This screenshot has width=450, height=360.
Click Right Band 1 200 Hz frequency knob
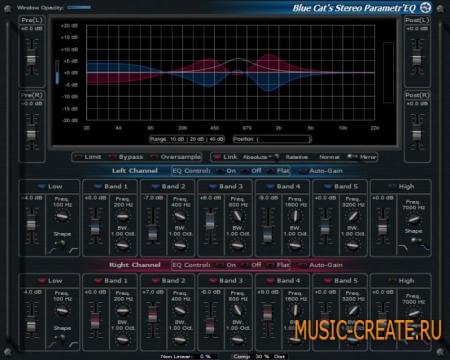[x=123, y=311]
